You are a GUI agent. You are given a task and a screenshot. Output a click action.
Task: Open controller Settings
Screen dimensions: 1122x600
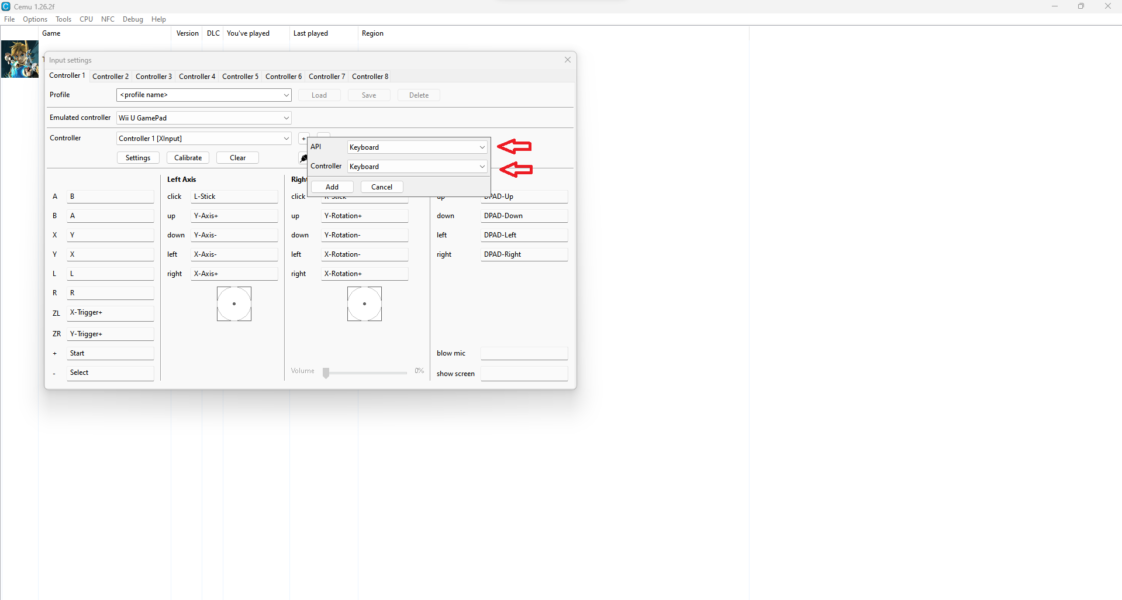click(138, 158)
